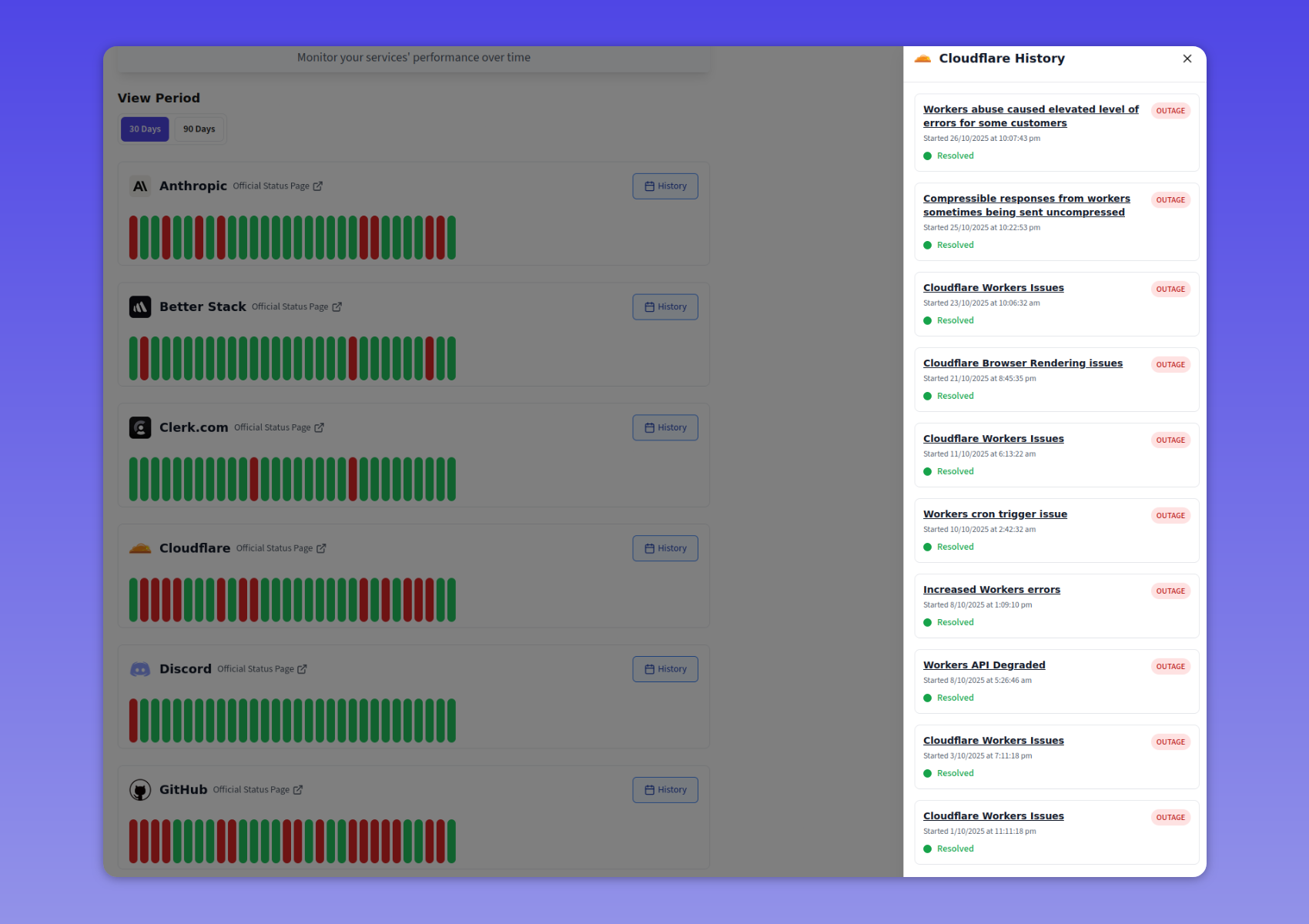The height and width of the screenshot is (924, 1309).
Task: Click the Clerk.com logo icon
Action: (x=140, y=428)
